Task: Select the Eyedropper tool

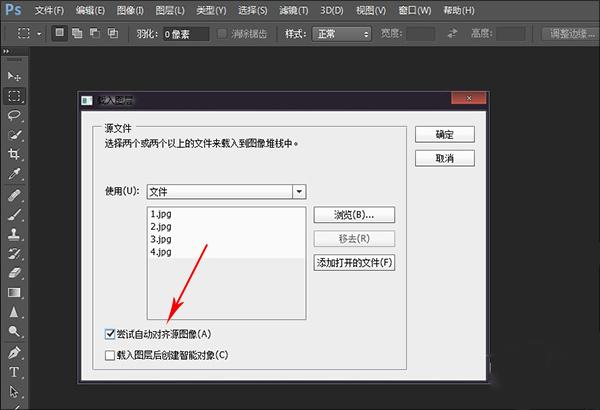Action: tap(14, 174)
